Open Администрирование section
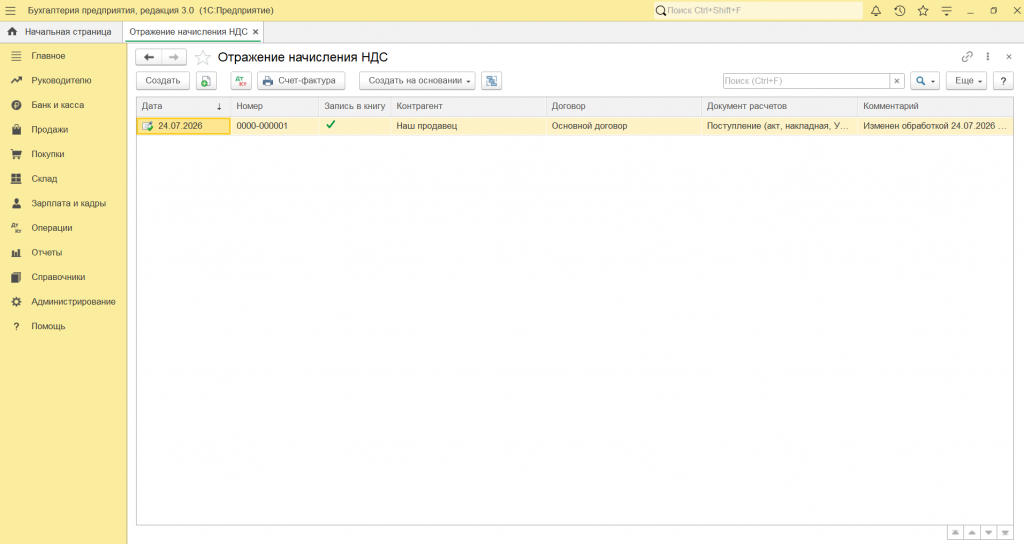The width and height of the screenshot is (1024, 544). coord(73,302)
